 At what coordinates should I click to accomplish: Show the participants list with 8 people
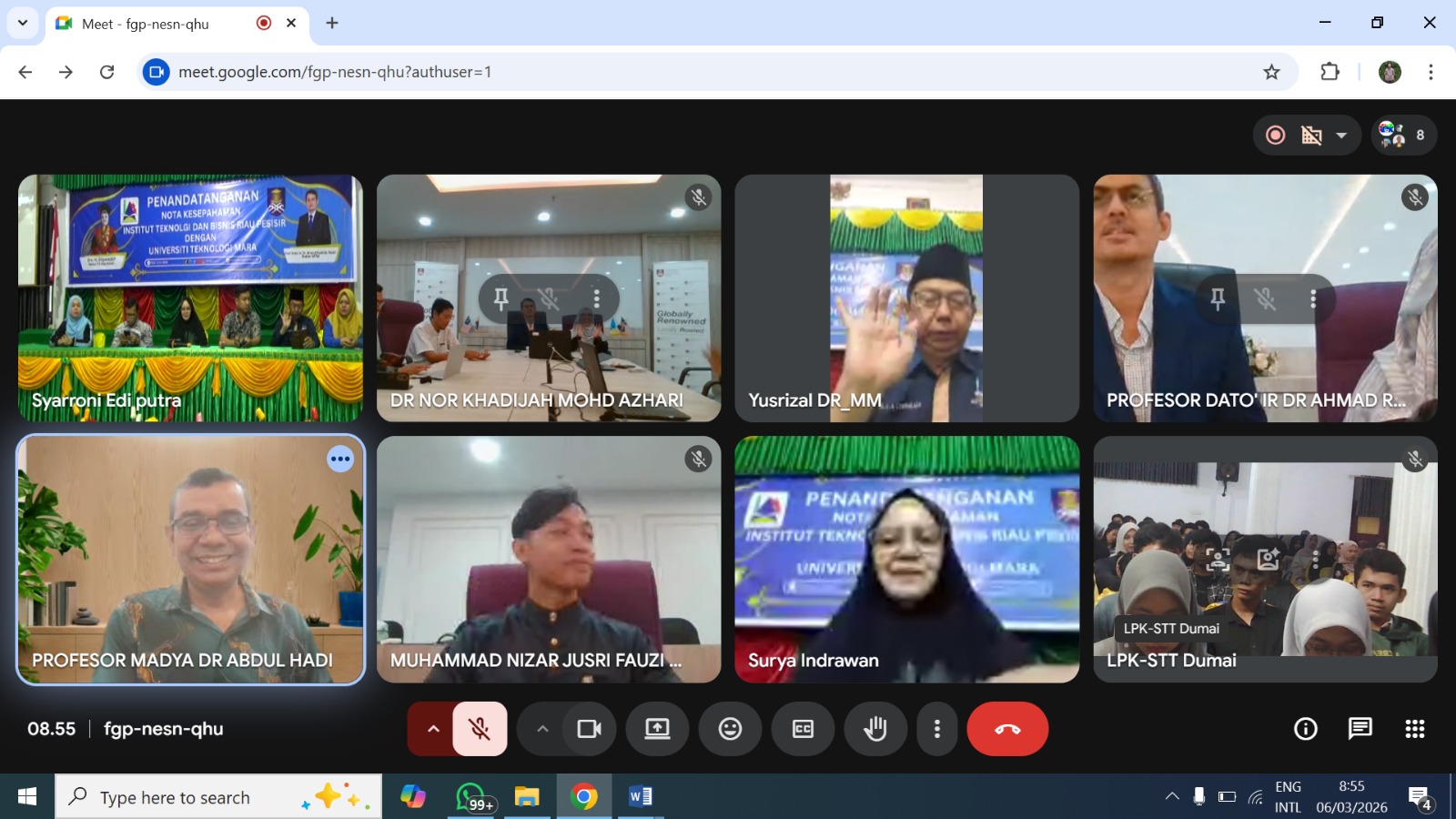pos(1403,136)
